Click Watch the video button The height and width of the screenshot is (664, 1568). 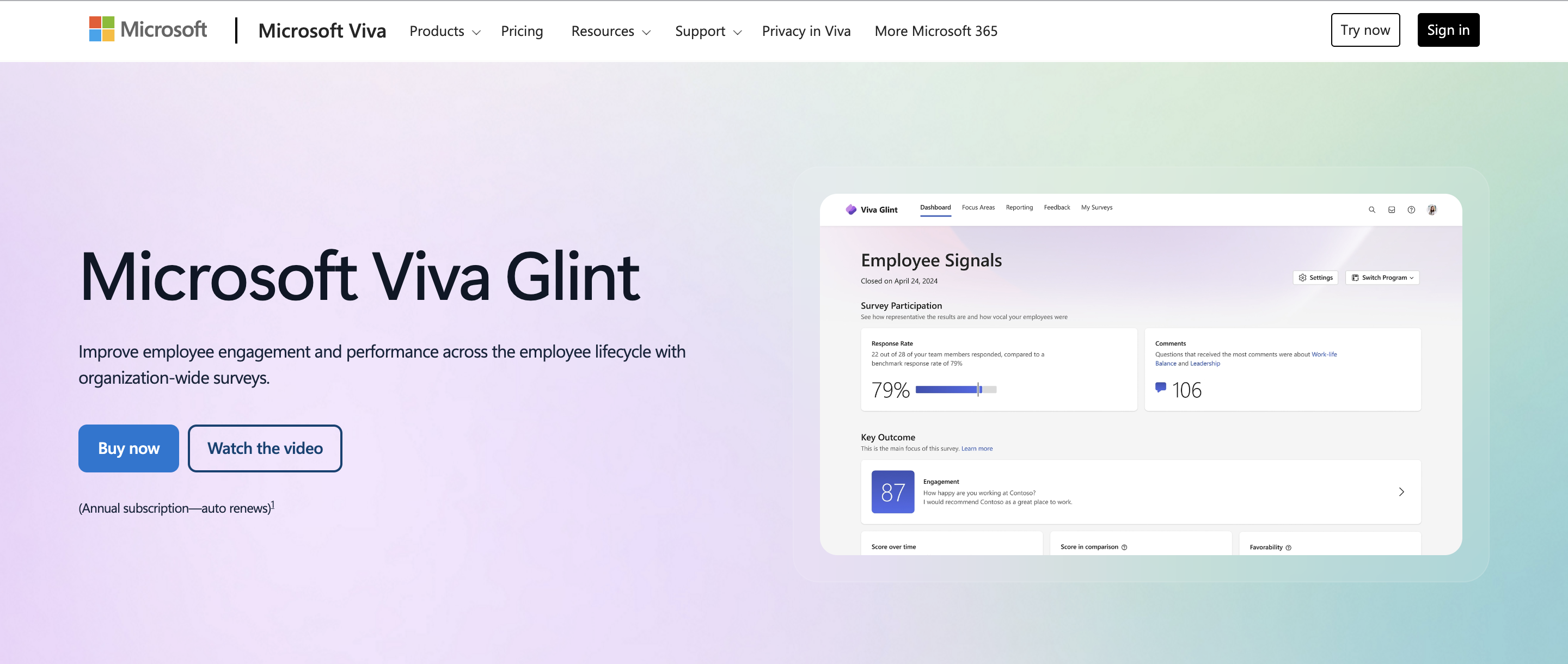pyautogui.click(x=265, y=448)
